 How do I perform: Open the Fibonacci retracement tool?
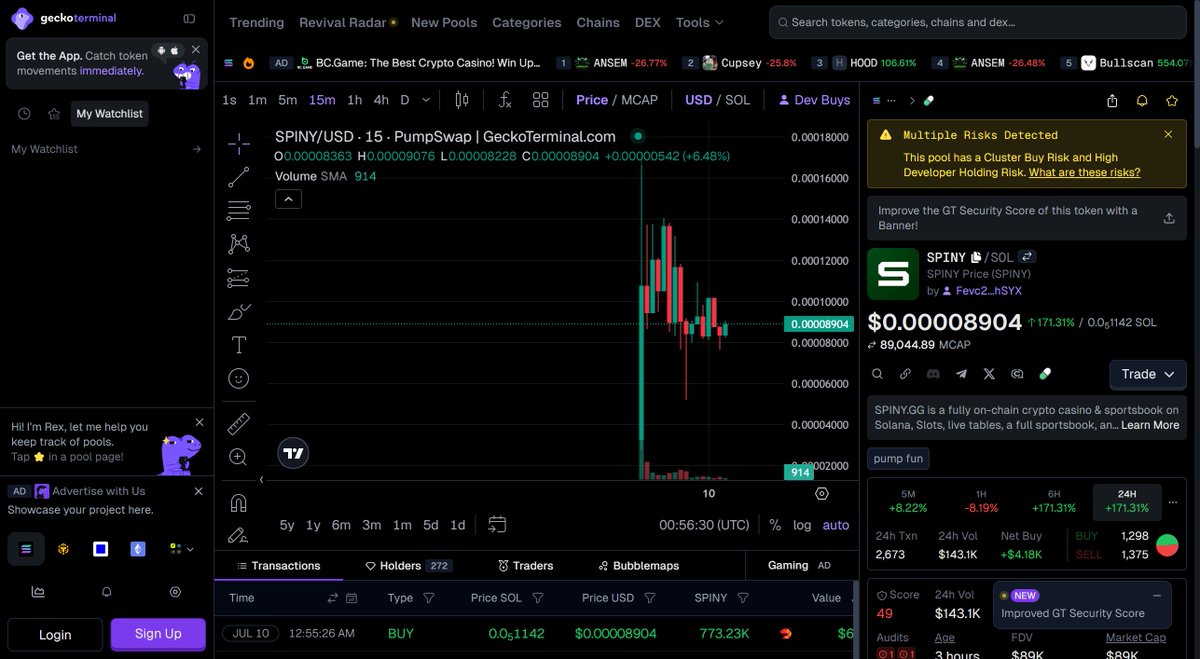[238, 210]
